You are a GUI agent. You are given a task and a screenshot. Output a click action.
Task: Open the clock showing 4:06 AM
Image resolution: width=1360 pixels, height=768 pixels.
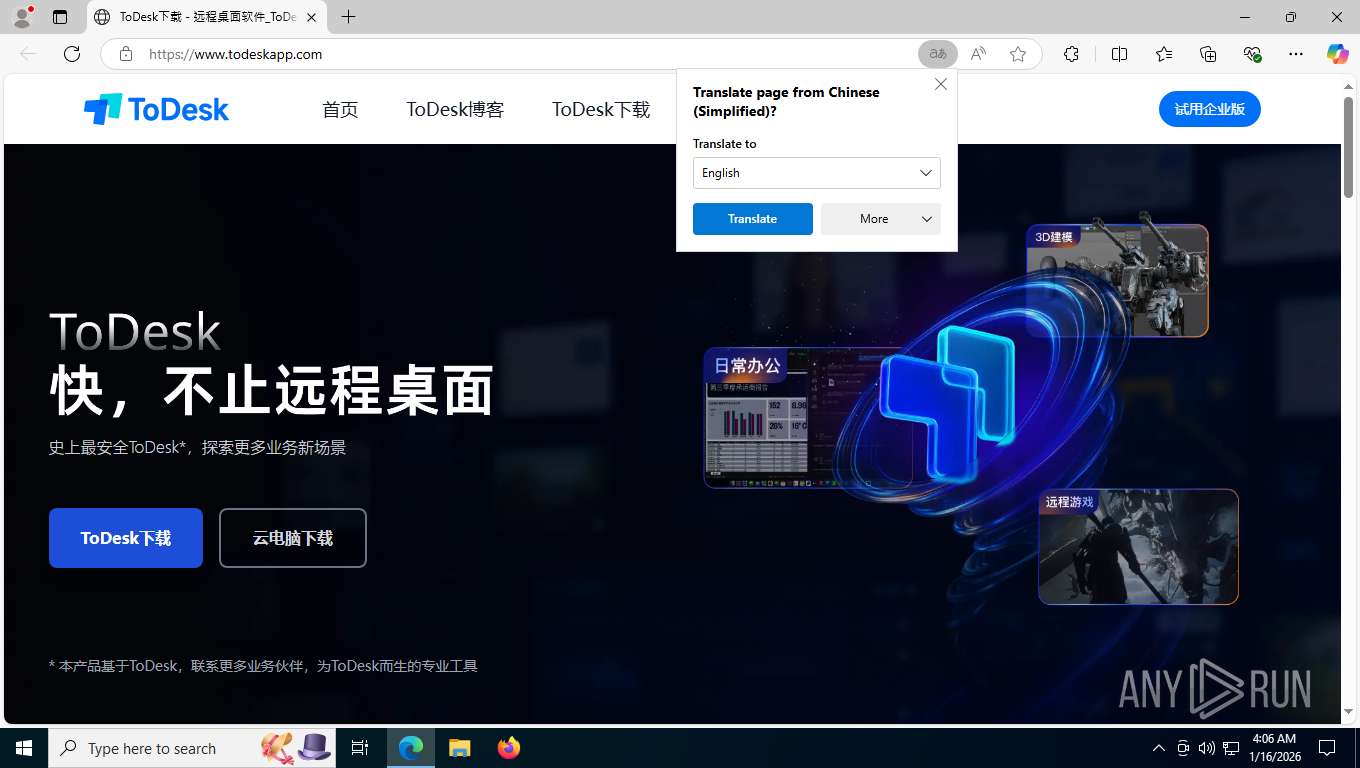coord(1274,748)
